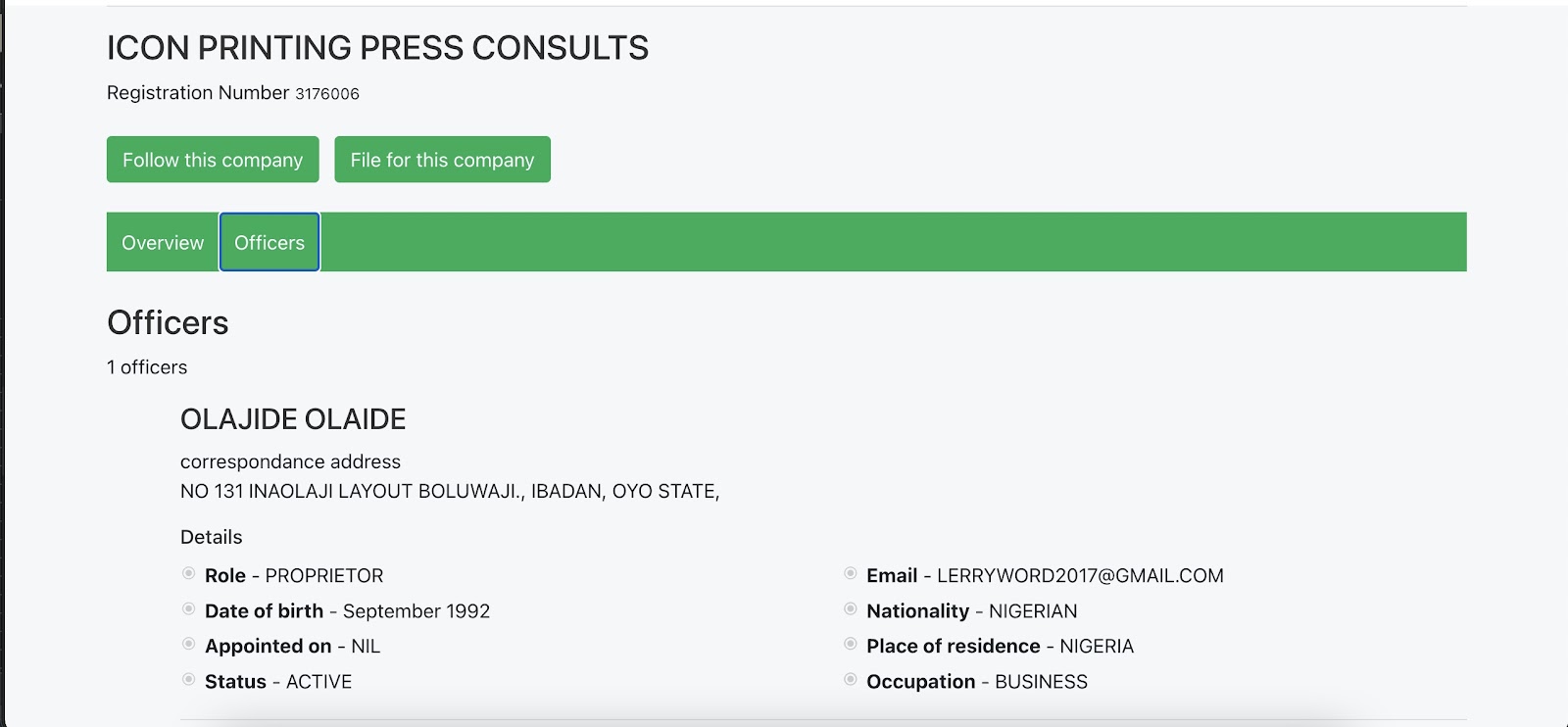
Task: Click the Officers section heading
Action: pyautogui.click(x=168, y=323)
